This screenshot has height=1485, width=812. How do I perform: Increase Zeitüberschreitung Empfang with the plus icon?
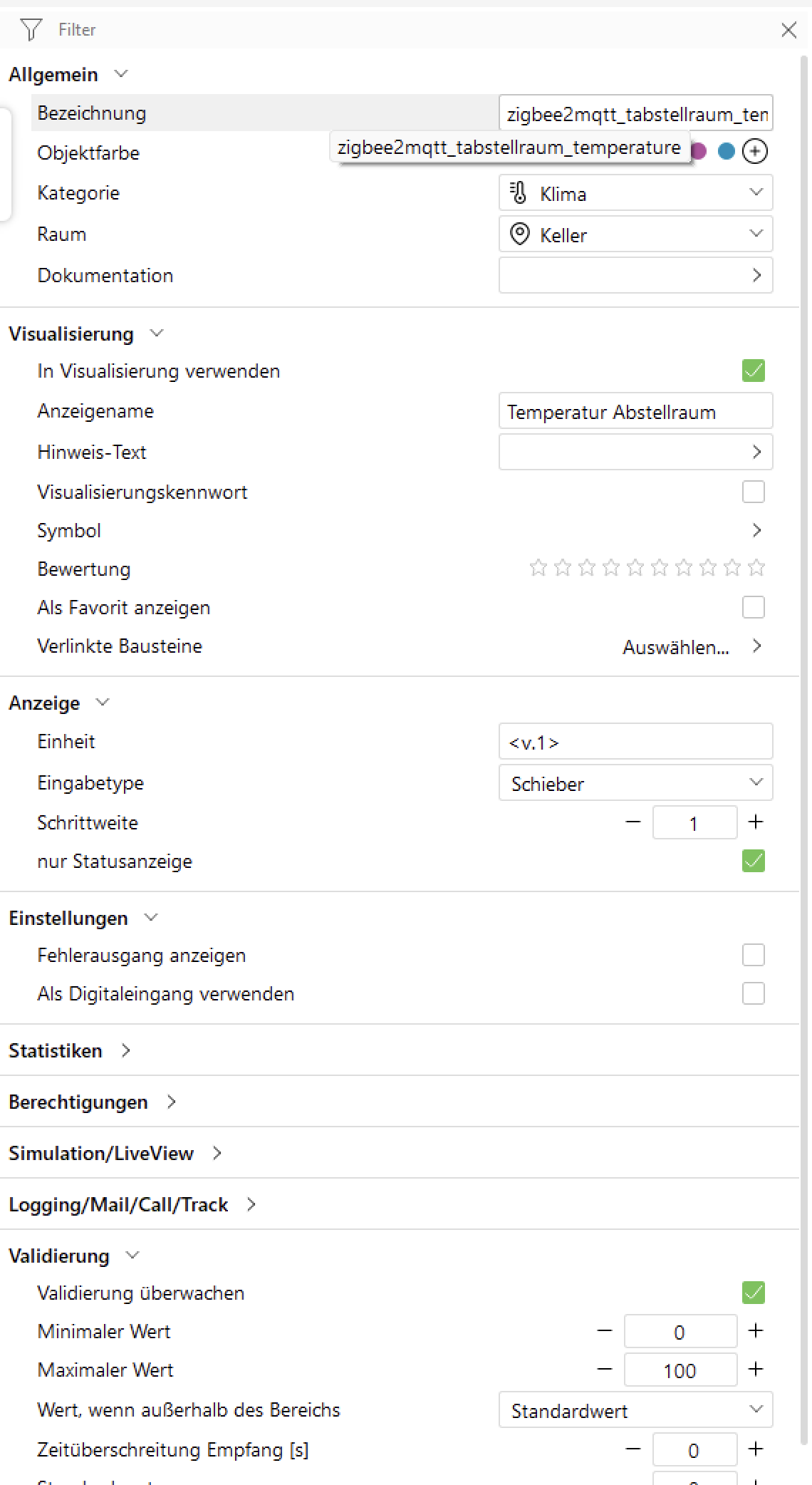click(755, 1449)
